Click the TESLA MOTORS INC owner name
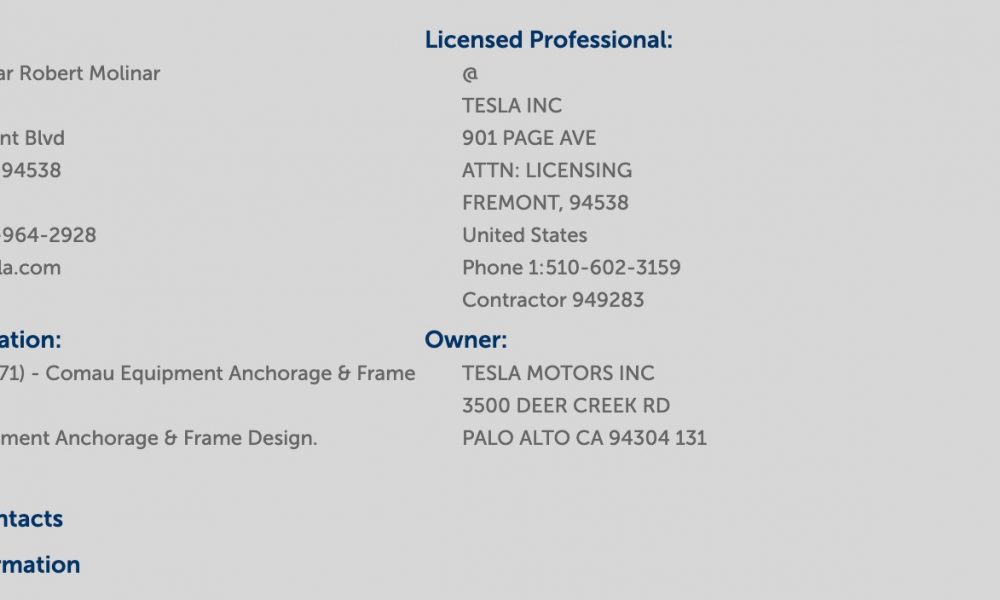The height and width of the screenshot is (600, 1000). point(559,374)
